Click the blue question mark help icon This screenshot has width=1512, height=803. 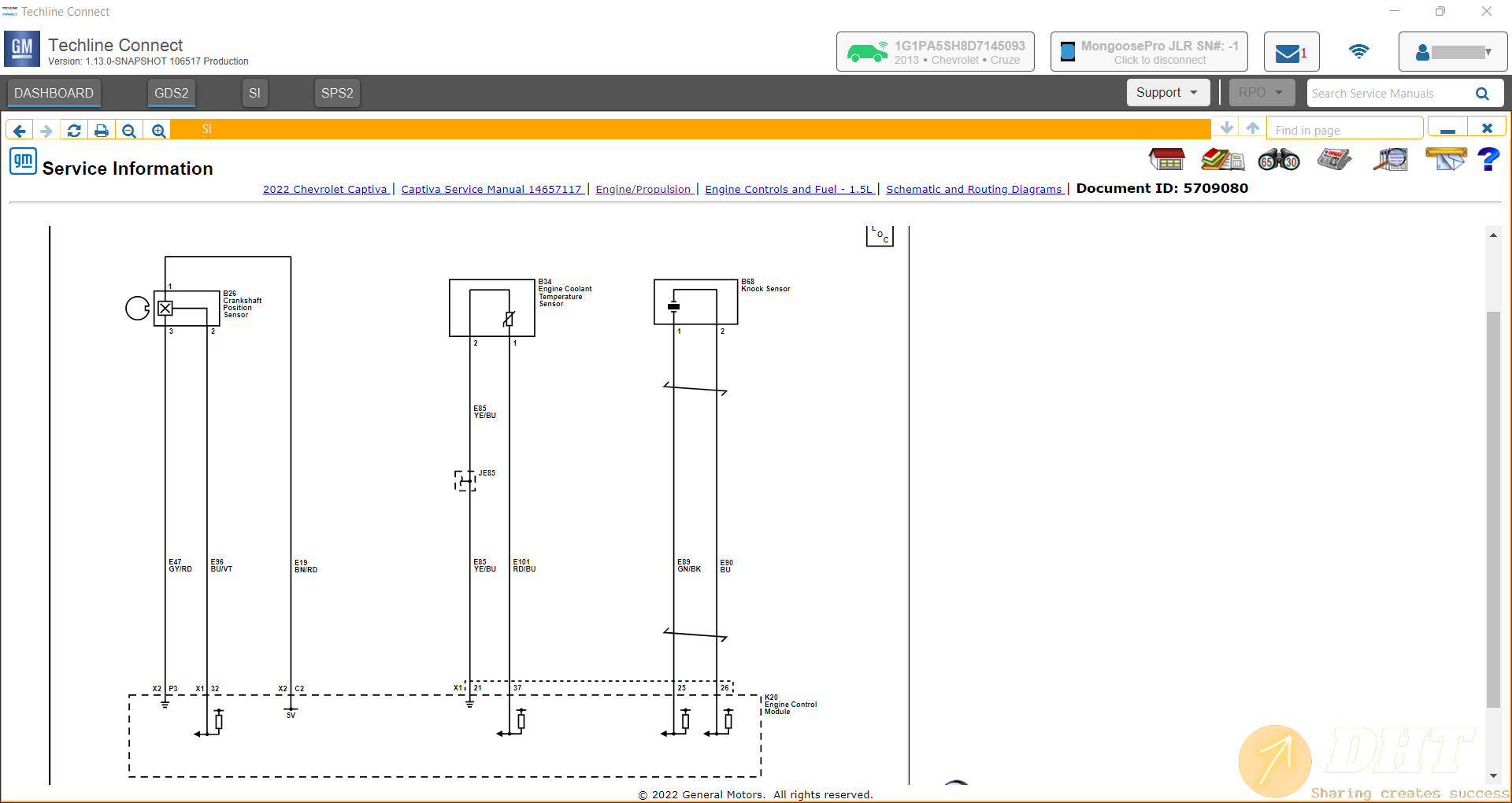pos(1488,160)
